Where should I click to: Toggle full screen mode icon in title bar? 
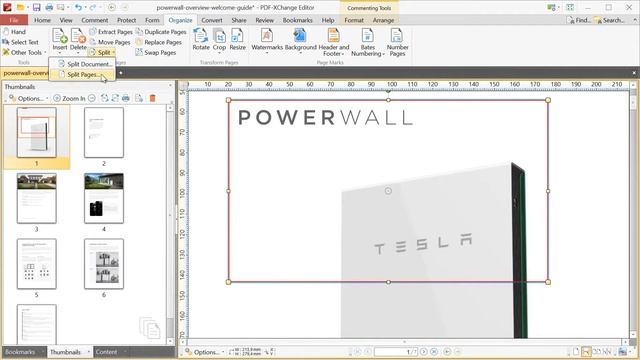click(x=570, y=7)
